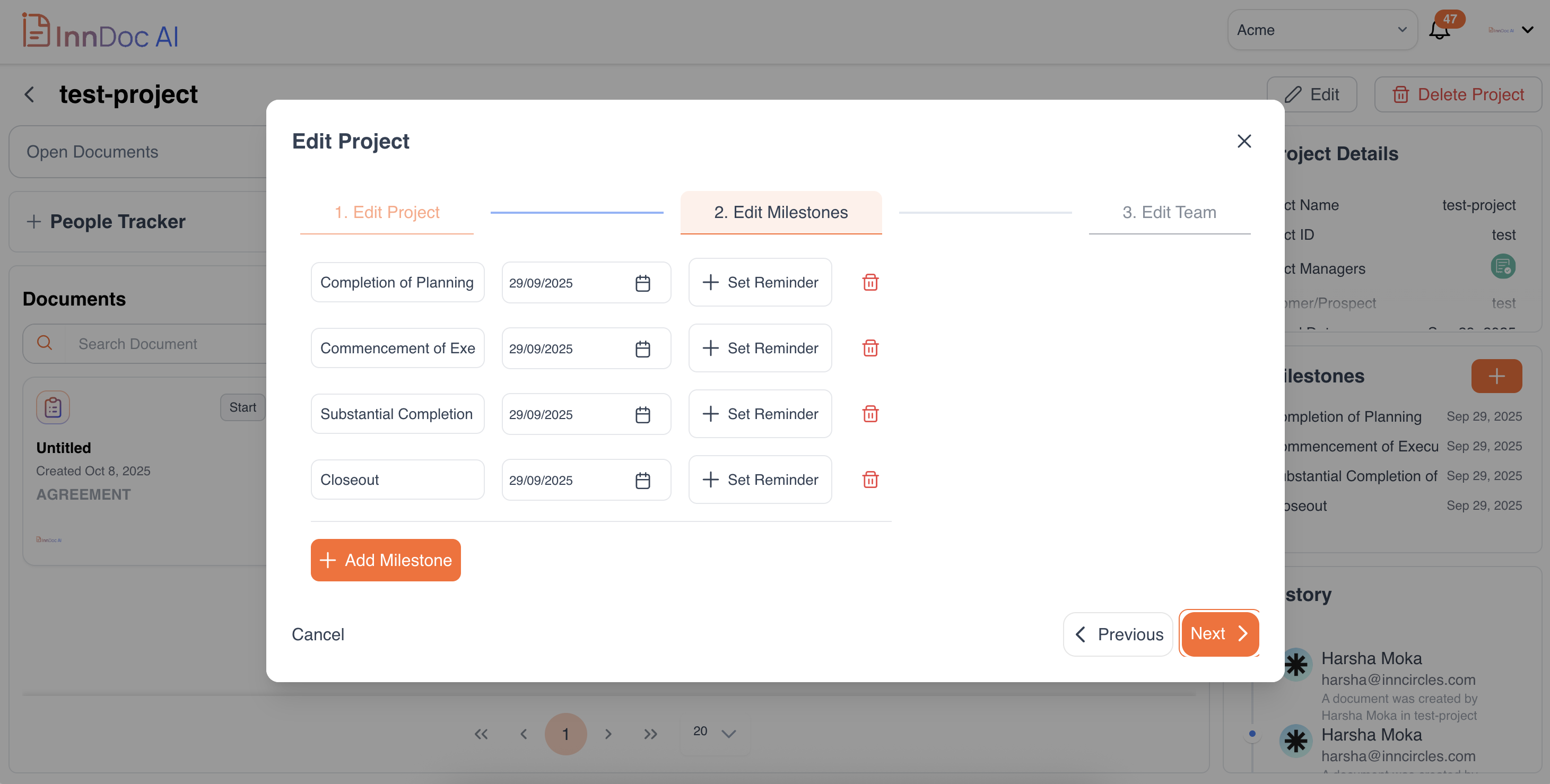Open the notifications bell

(x=1439, y=30)
